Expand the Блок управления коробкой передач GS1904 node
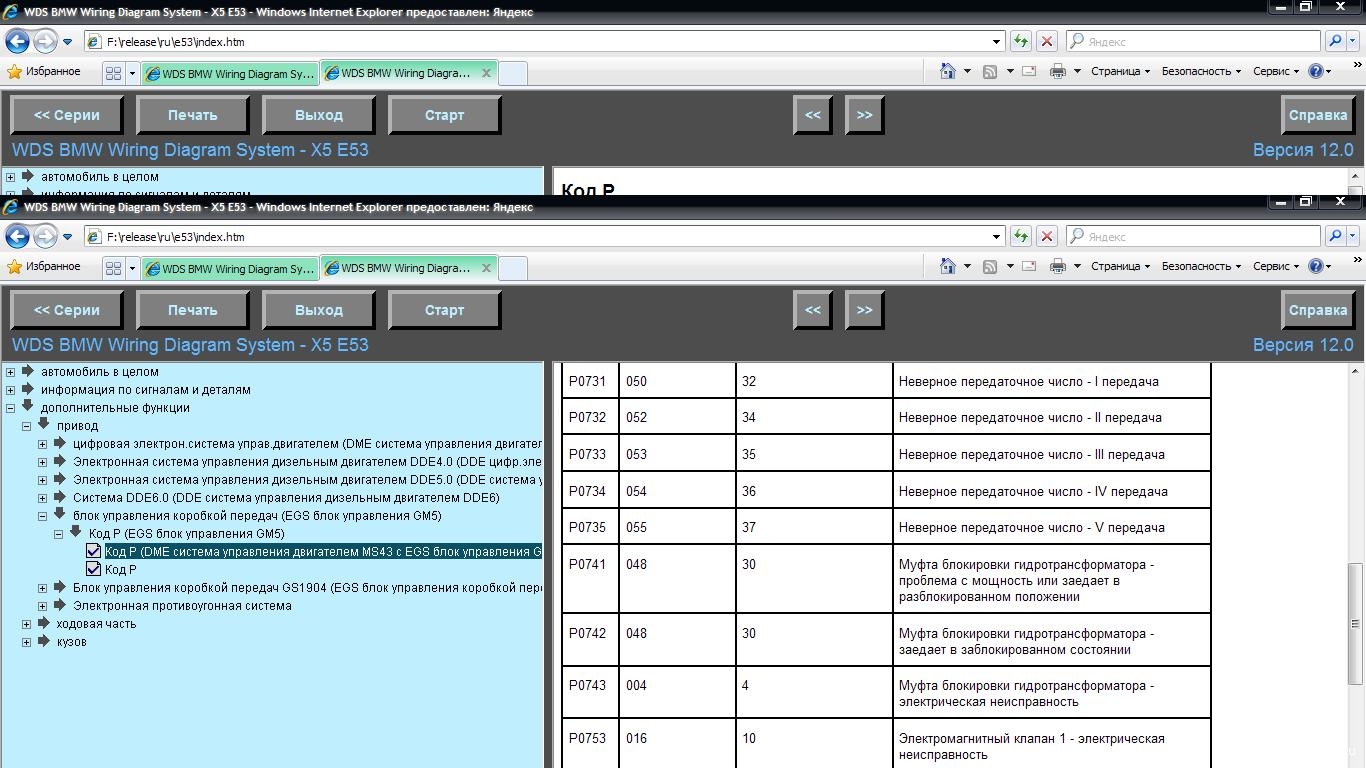Image resolution: width=1366 pixels, height=768 pixels. click(43, 588)
